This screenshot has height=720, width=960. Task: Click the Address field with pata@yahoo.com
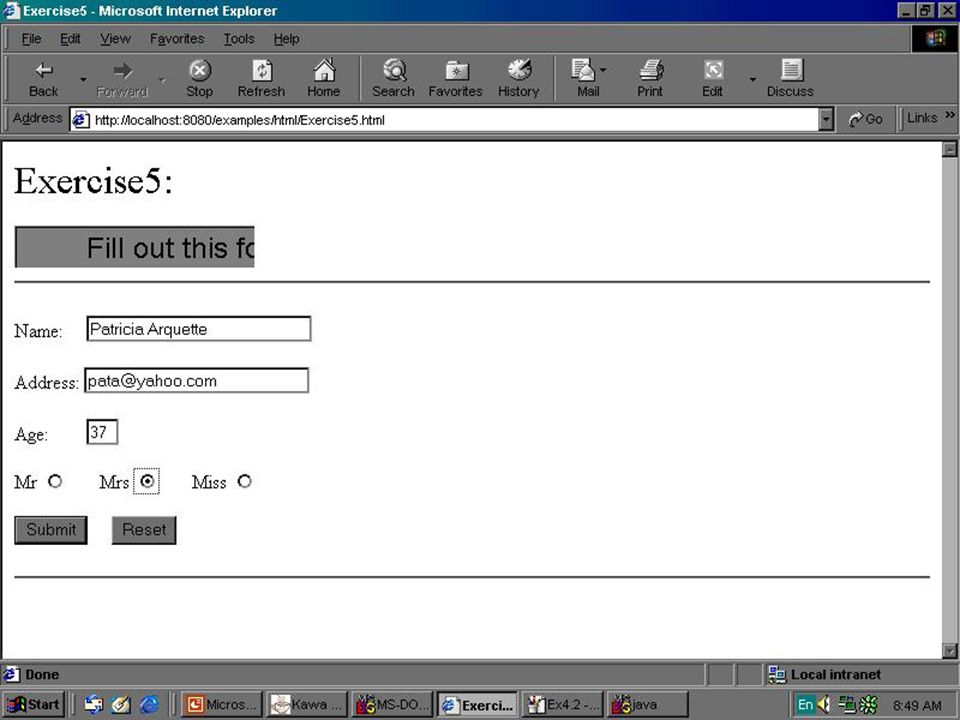pyautogui.click(x=197, y=380)
